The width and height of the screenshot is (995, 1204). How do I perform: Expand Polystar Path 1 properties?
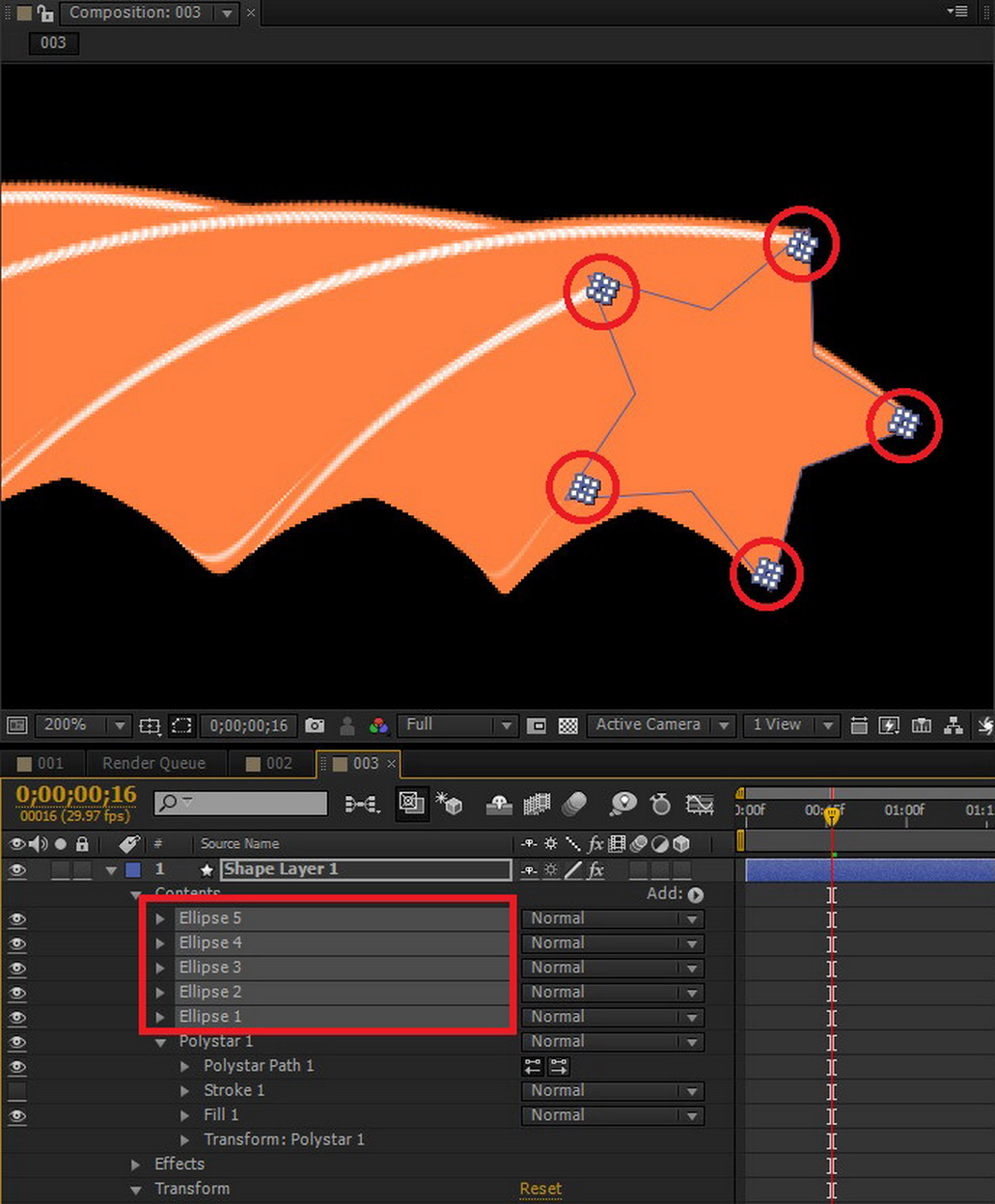click(185, 1066)
